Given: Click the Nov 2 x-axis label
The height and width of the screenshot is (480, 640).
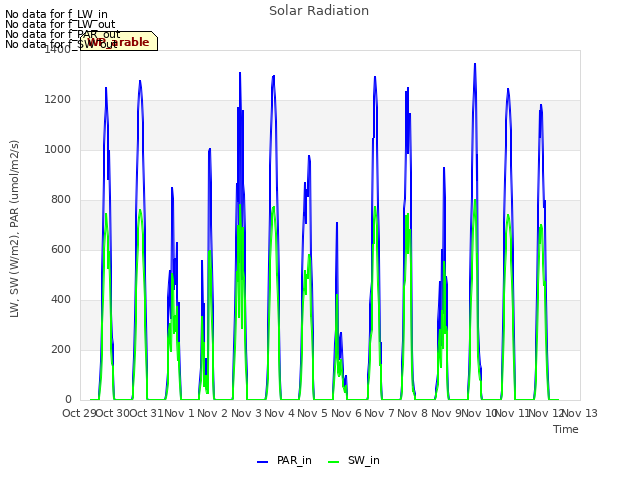Looking at the screenshot, I should (x=212, y=413).
